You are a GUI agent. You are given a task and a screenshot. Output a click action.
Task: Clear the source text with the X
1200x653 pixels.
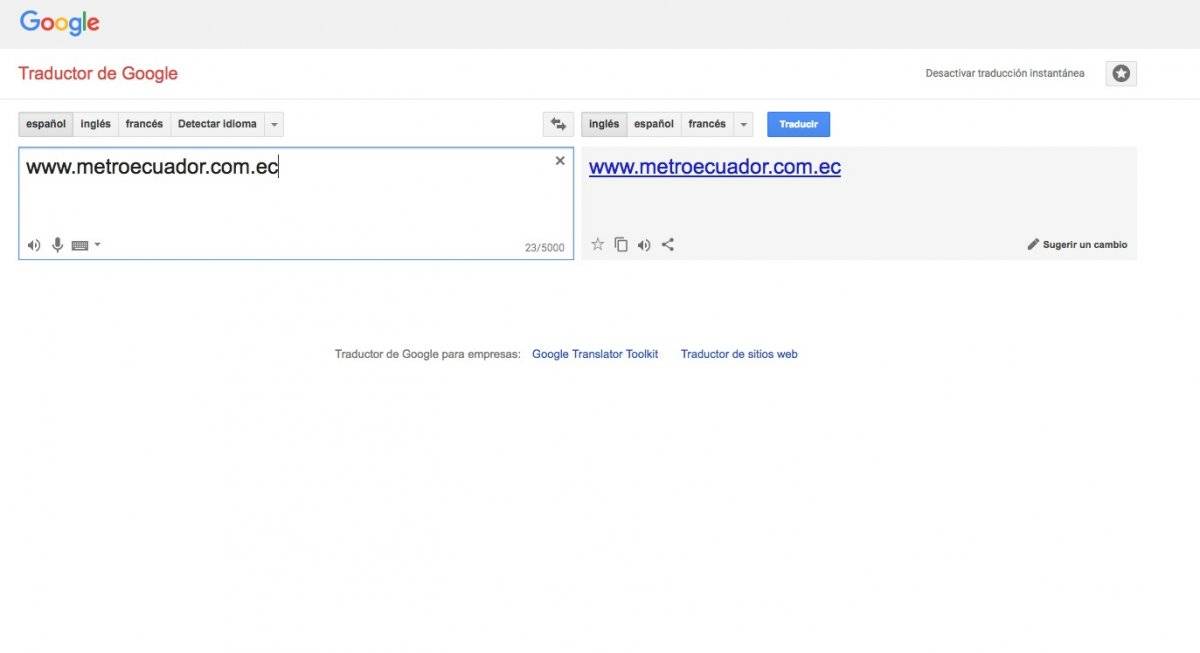tap(560, 161)
